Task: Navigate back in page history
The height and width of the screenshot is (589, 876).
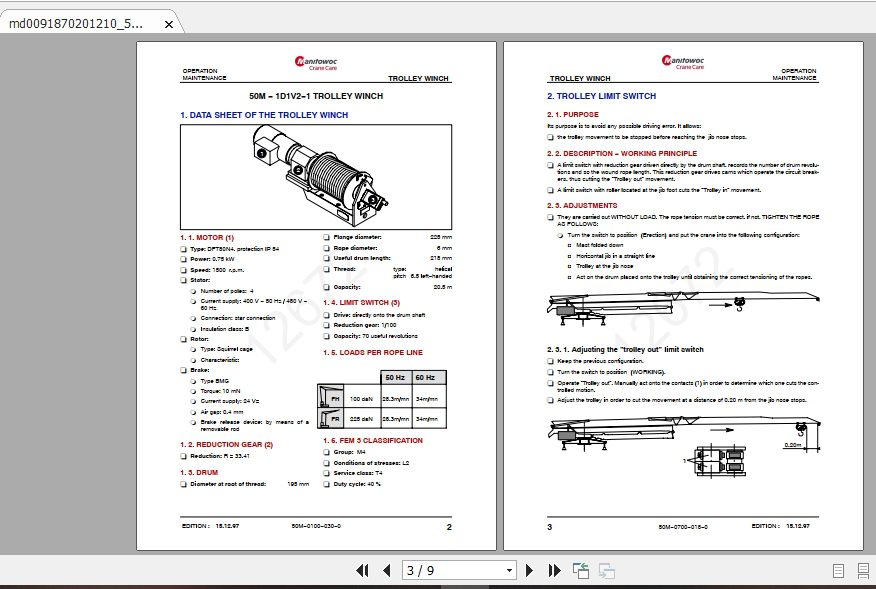Action: (580, 570)
